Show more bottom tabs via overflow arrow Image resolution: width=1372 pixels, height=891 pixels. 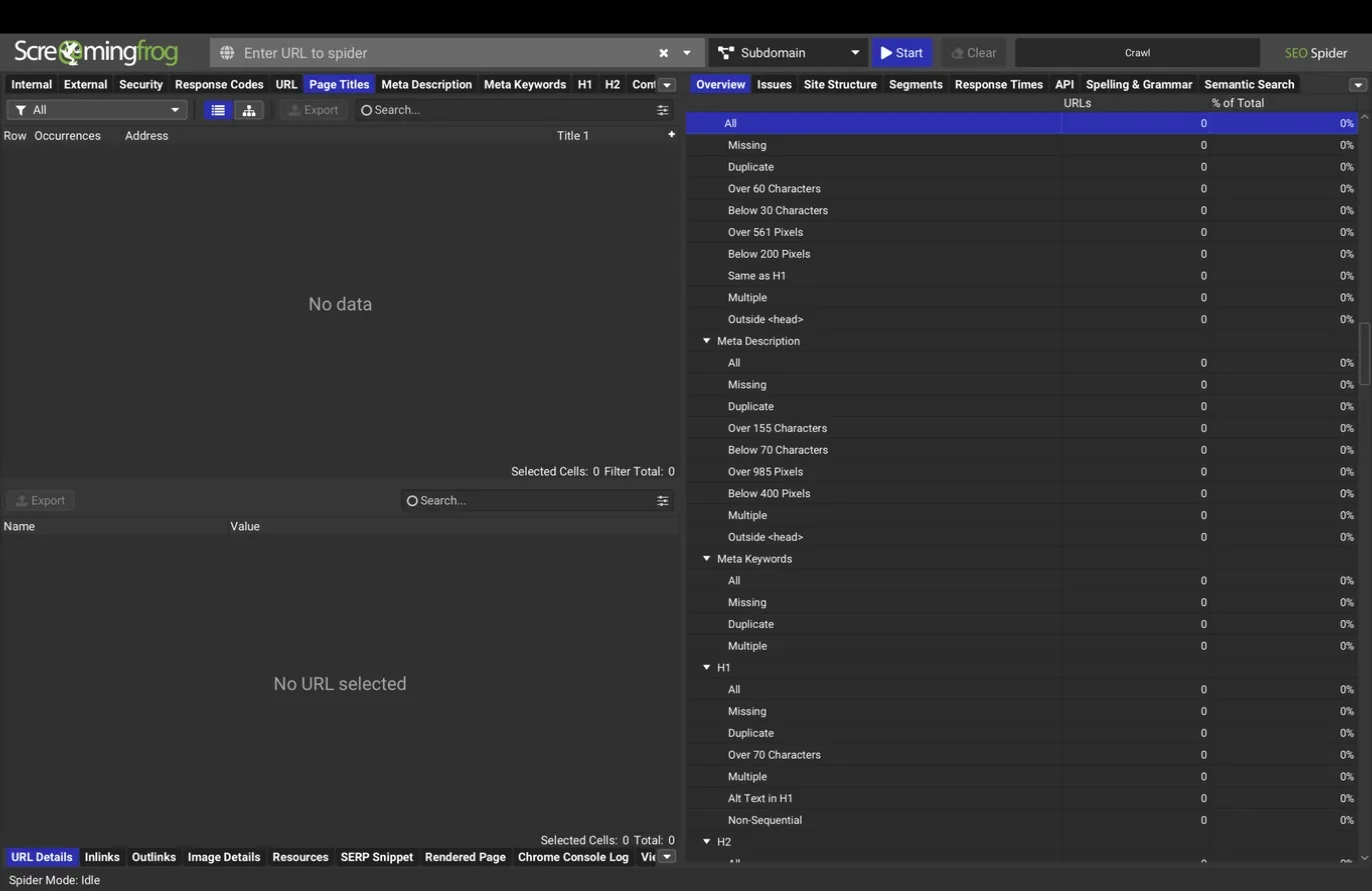(667, 857)
